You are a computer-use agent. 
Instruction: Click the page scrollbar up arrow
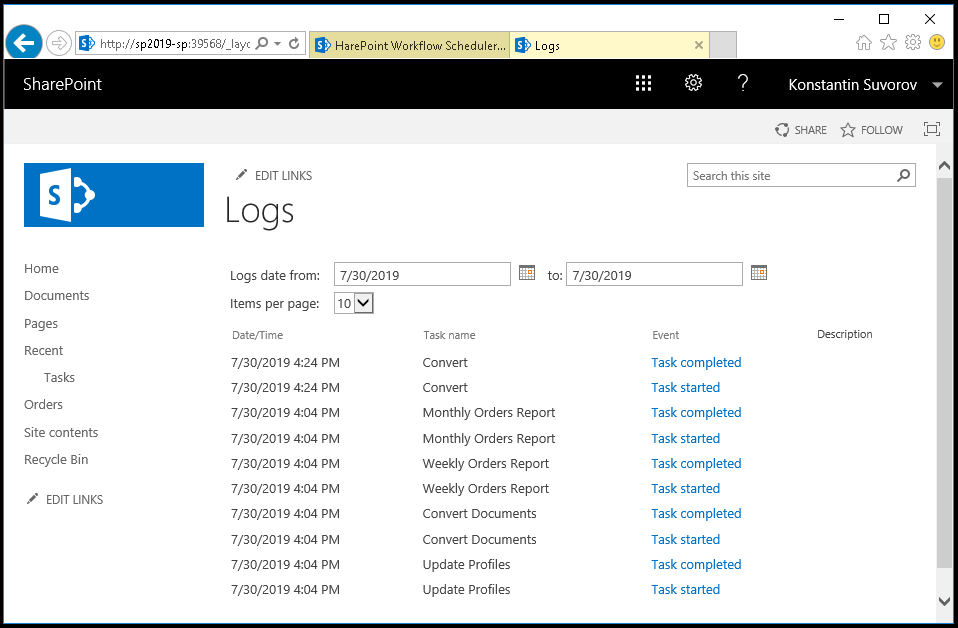point(944,166)
